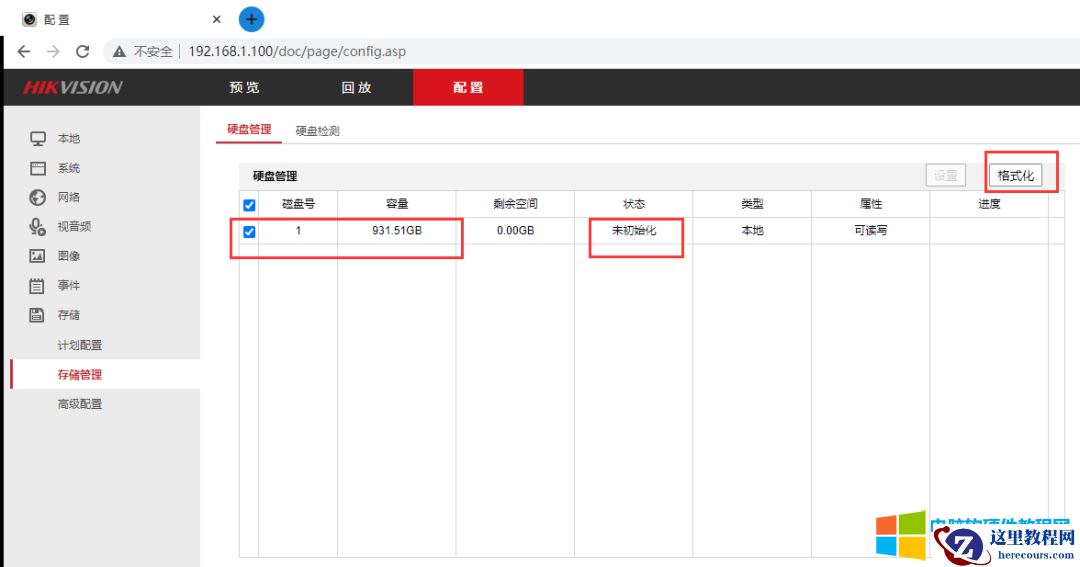The height and width of the screenshot is (567, 1080).
Task: Click the browser back arrow
Action: (x=23, y=52)
